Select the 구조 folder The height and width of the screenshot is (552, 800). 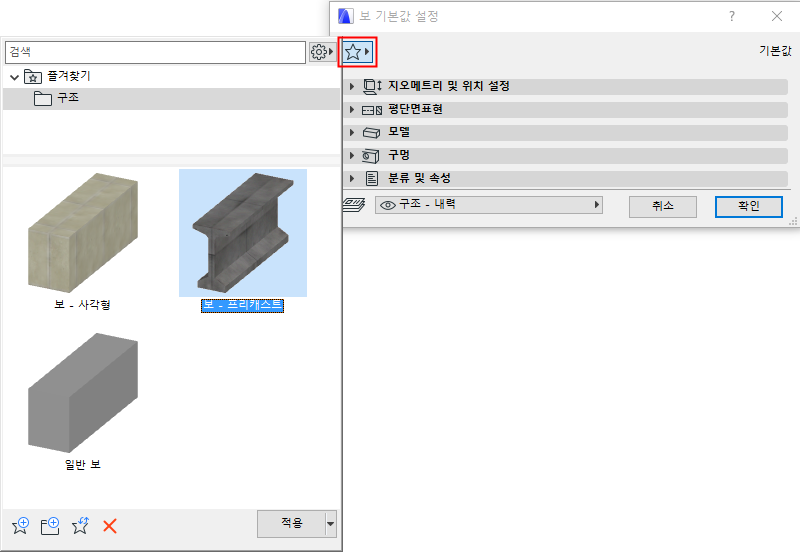[x=171, y=98]
